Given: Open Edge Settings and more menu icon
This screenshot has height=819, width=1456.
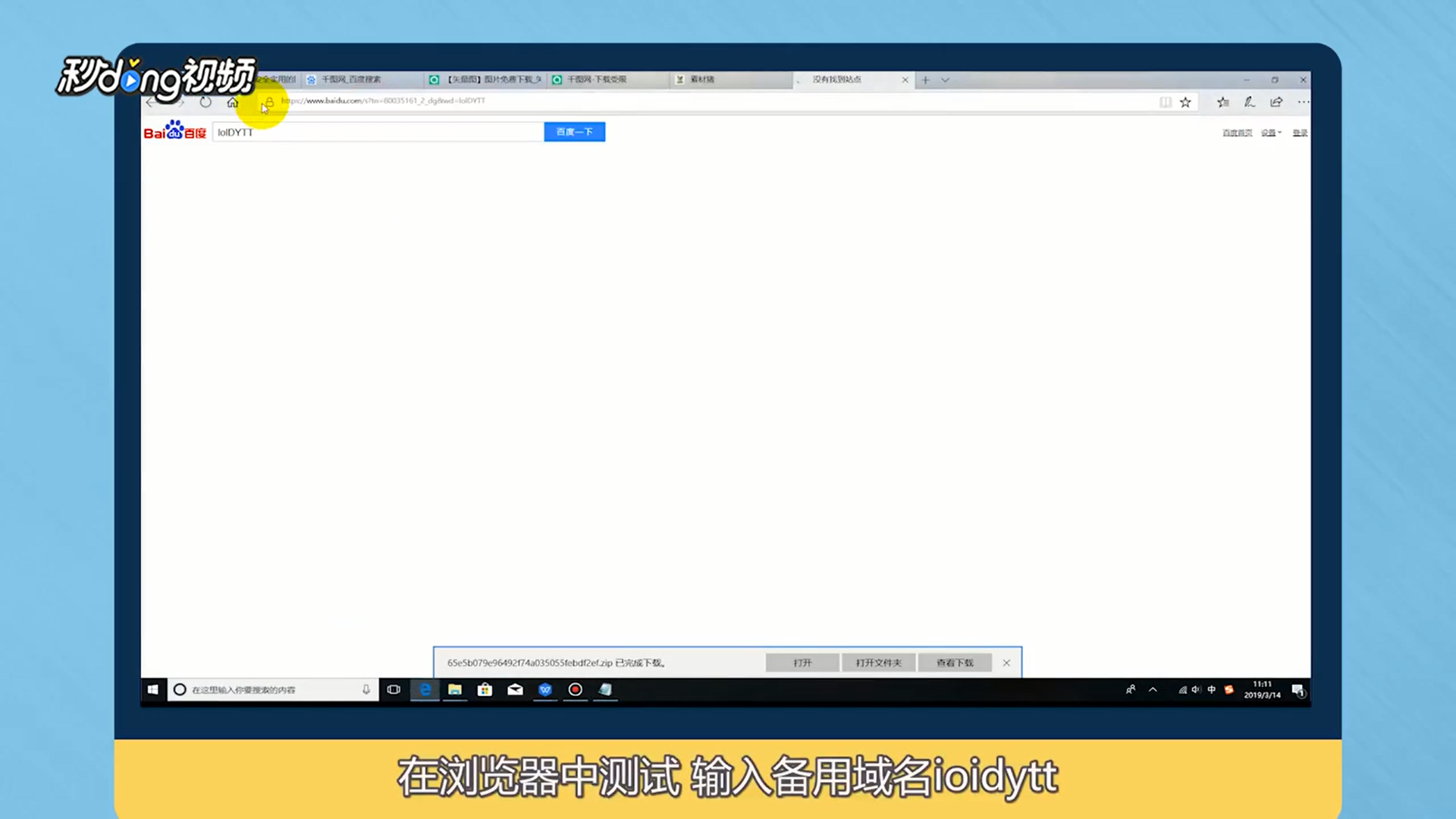Looking at the screenshot, I should coord(1303,102).
